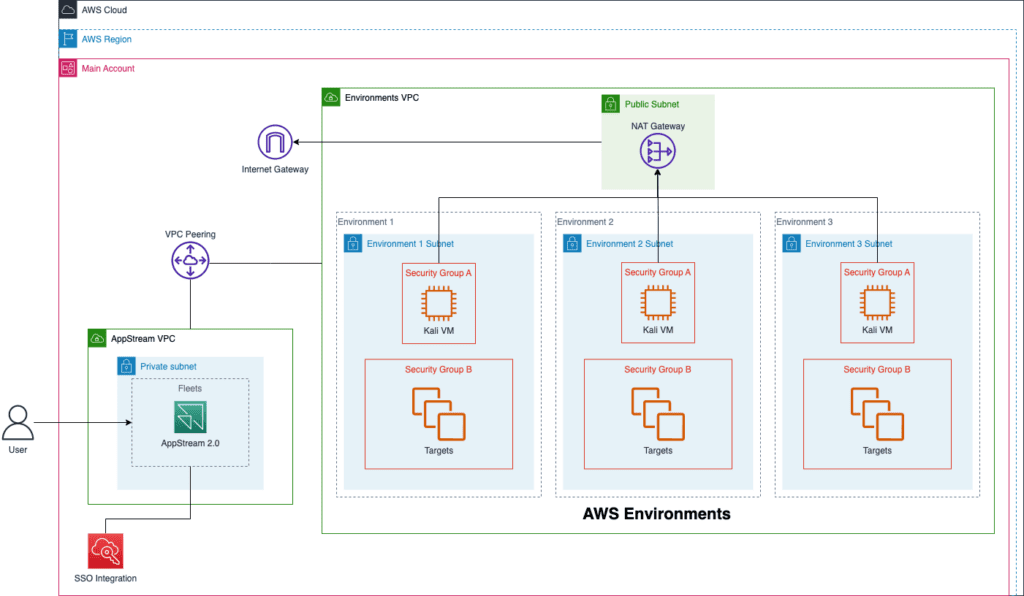Click the SSO Integration icon
Image resolution: width=1024 pixels, height=596 pixels.
tap(105, 551)
